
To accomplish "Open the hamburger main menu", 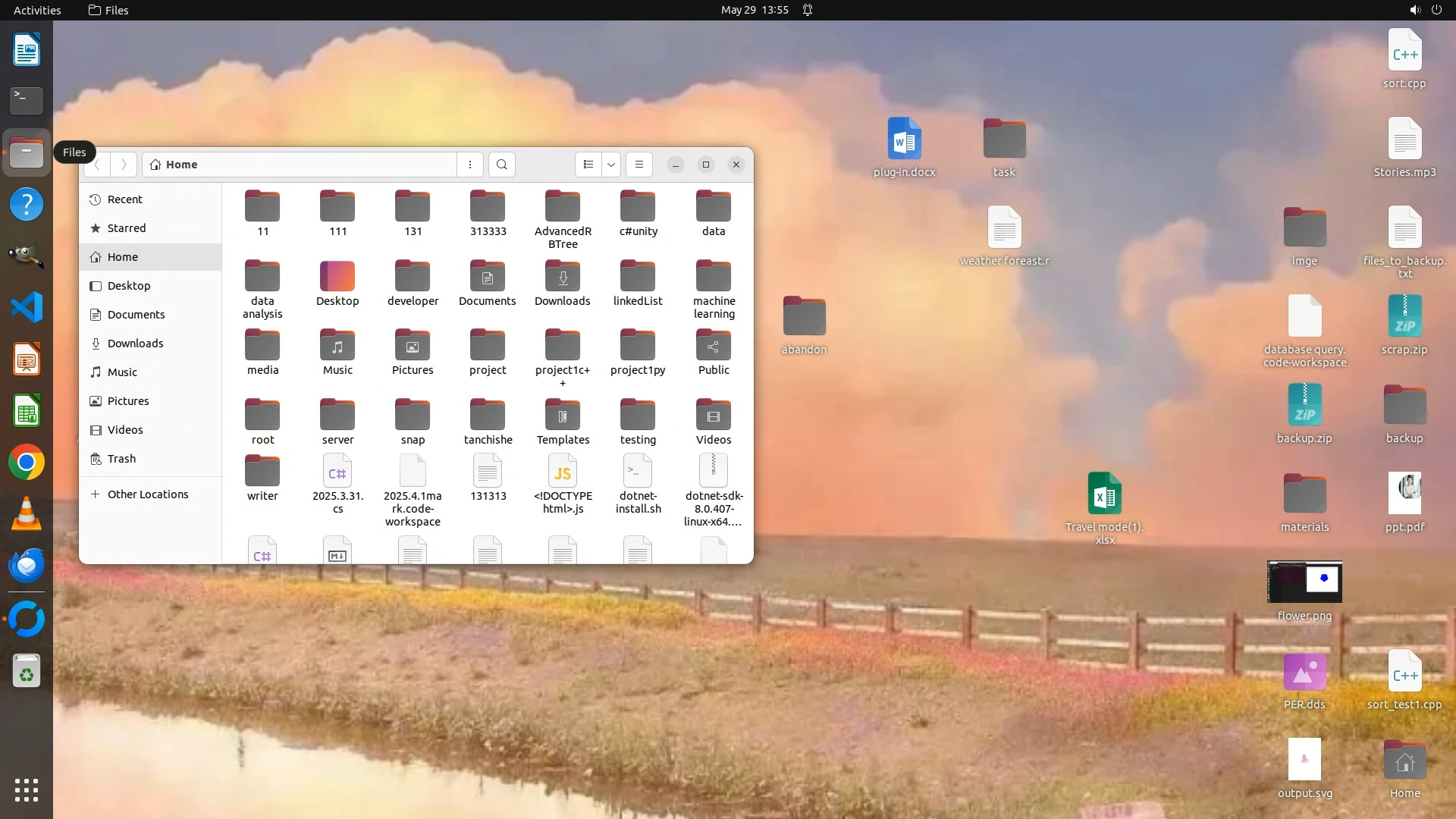I will coord(639,165).
